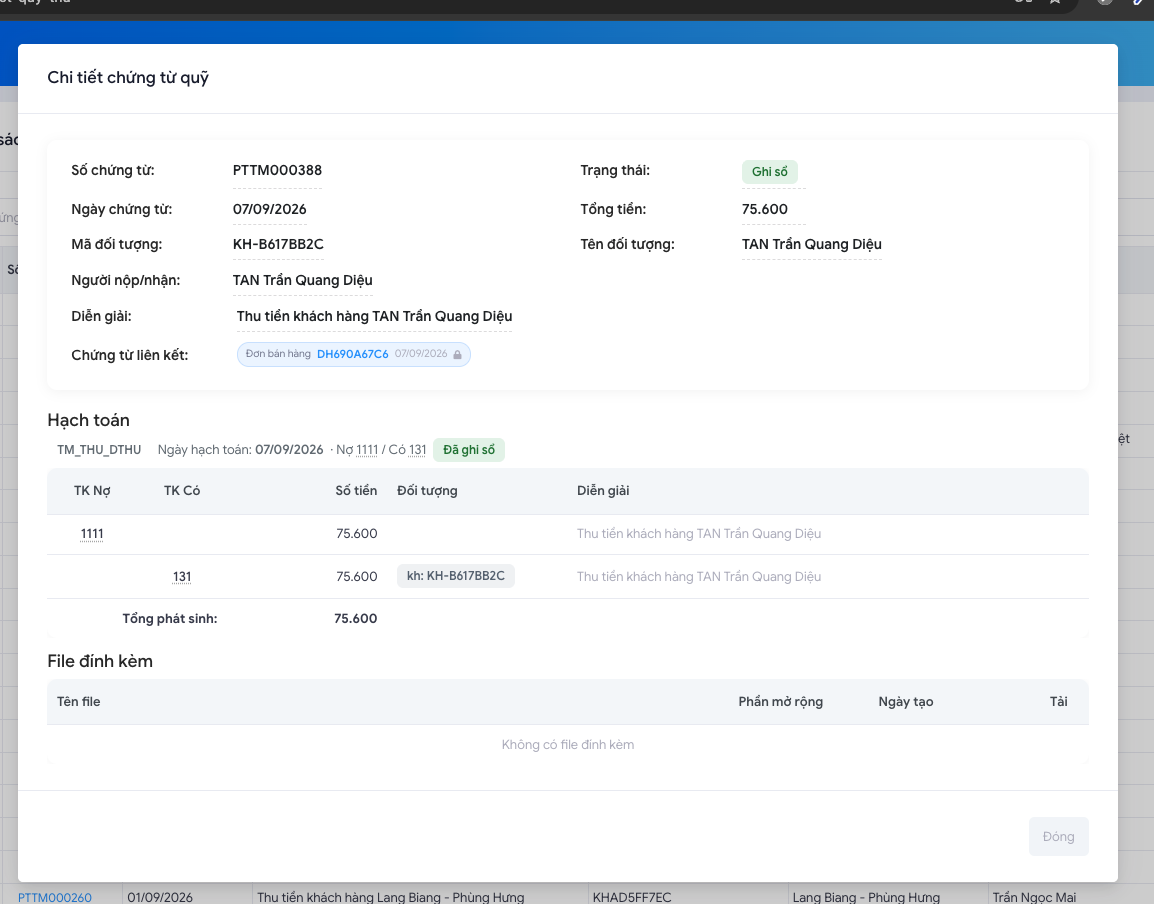The height and width of the screenshot is (904, 1154).
Task: Click the Ghi sổ status badge
Action: [769, 172]
